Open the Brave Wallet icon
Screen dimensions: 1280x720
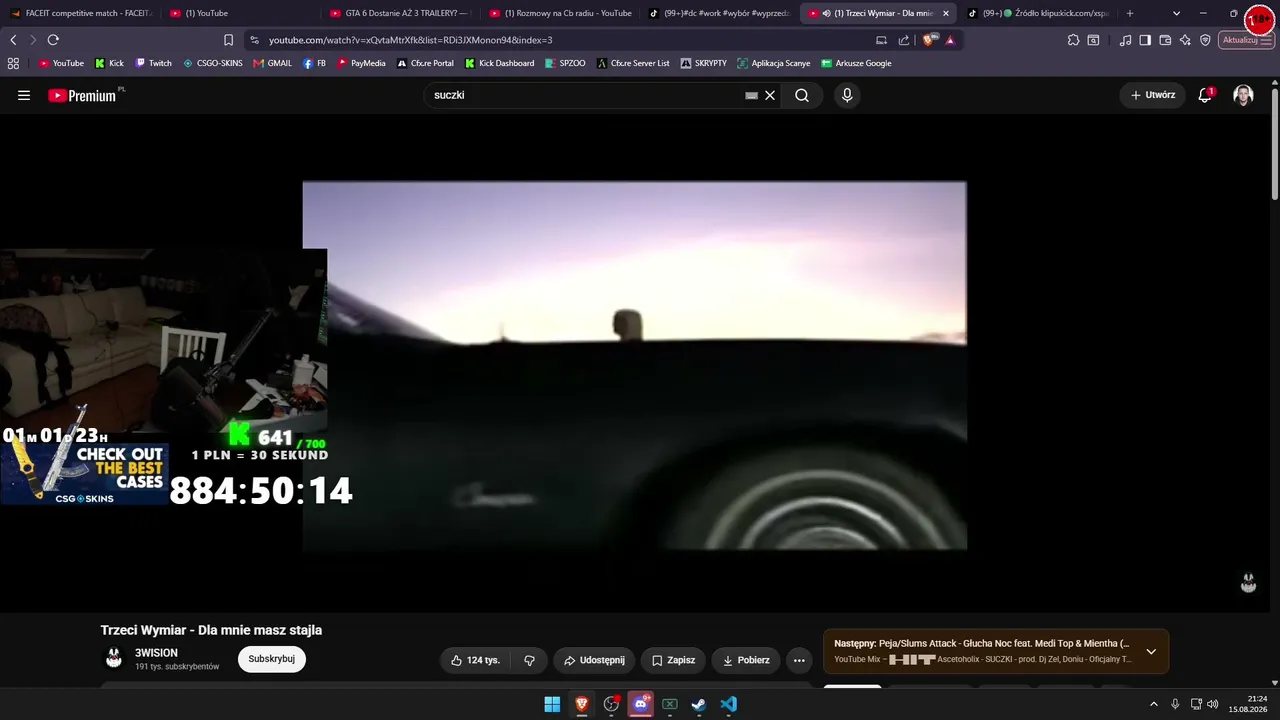1165,40
